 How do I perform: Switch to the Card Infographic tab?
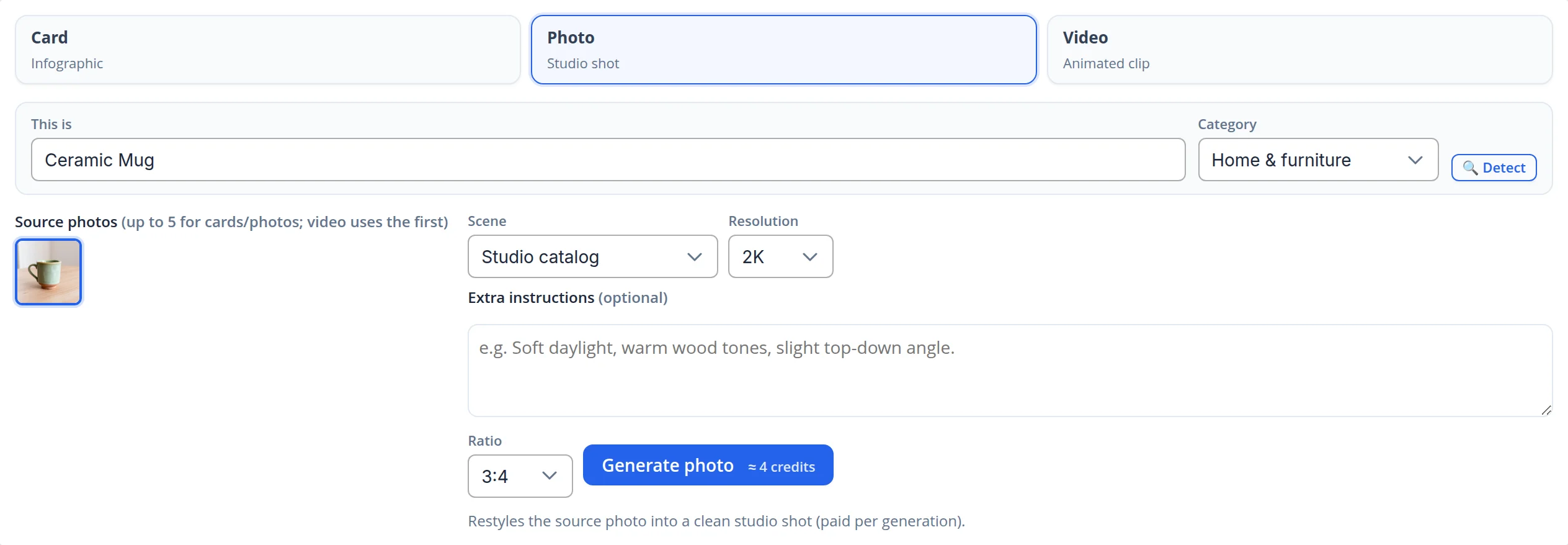pos(267,50)
